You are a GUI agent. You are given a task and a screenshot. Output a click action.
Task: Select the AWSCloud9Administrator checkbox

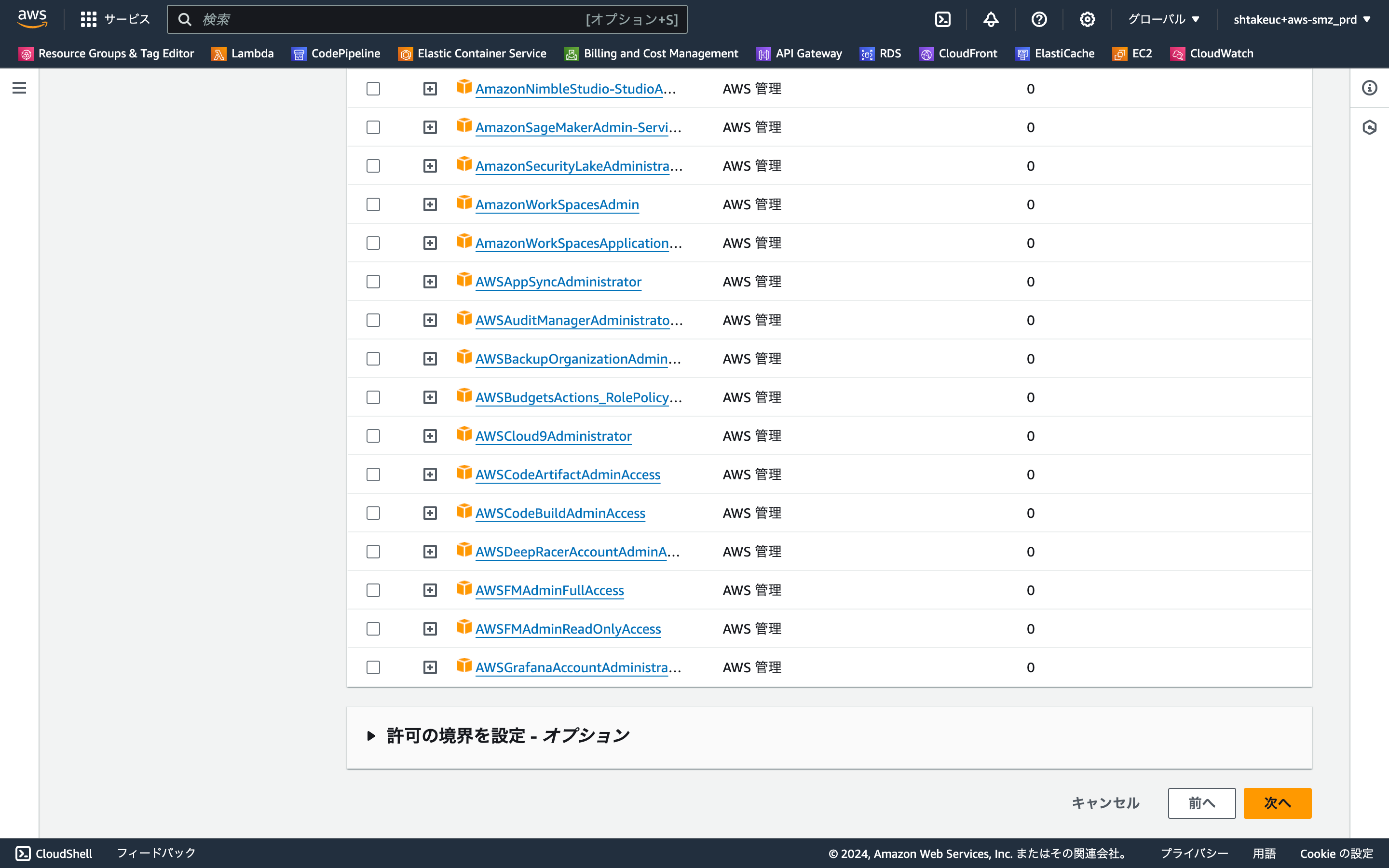coord(373,436)
